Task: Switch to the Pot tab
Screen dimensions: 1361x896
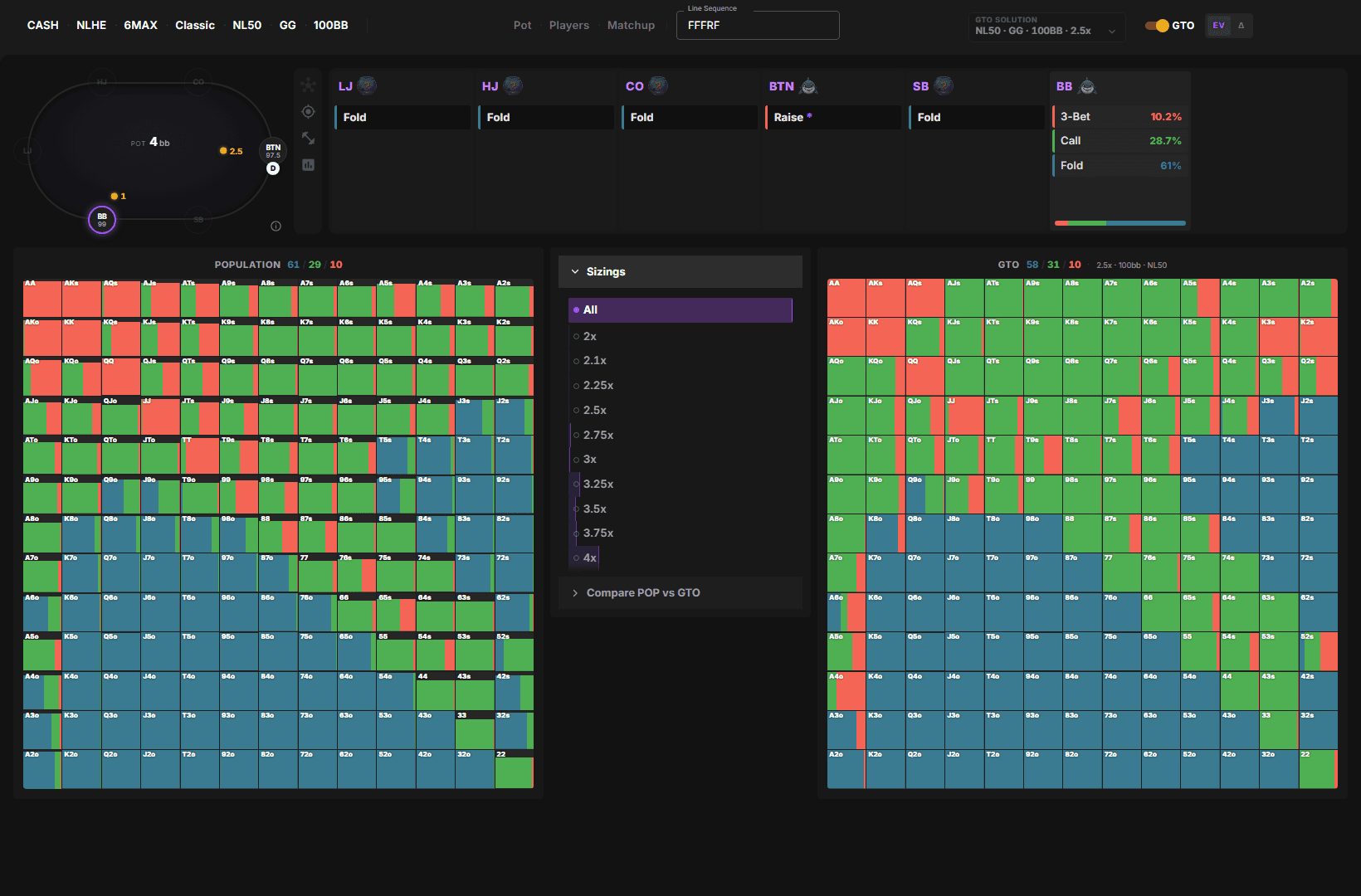Action: (523, 26)
